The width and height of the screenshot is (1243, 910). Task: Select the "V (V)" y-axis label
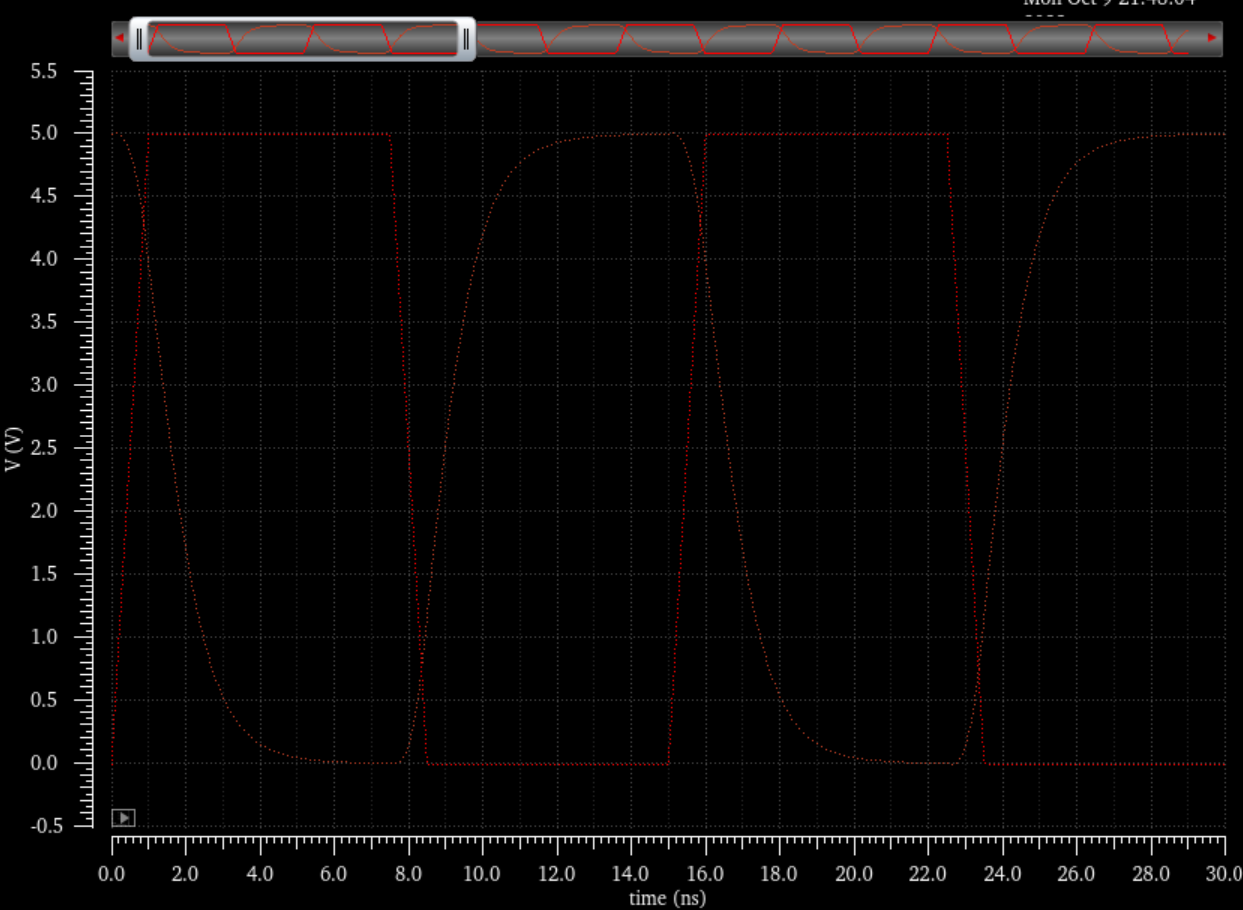(13, 448)
